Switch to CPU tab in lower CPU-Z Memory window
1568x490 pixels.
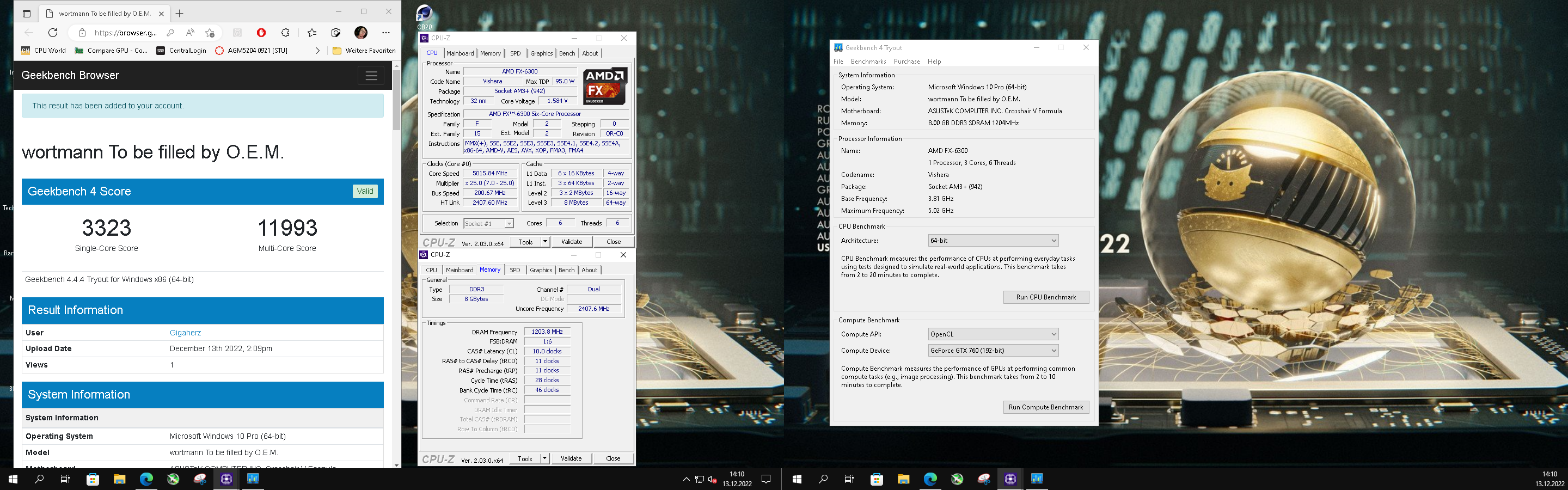pos(432,270)
